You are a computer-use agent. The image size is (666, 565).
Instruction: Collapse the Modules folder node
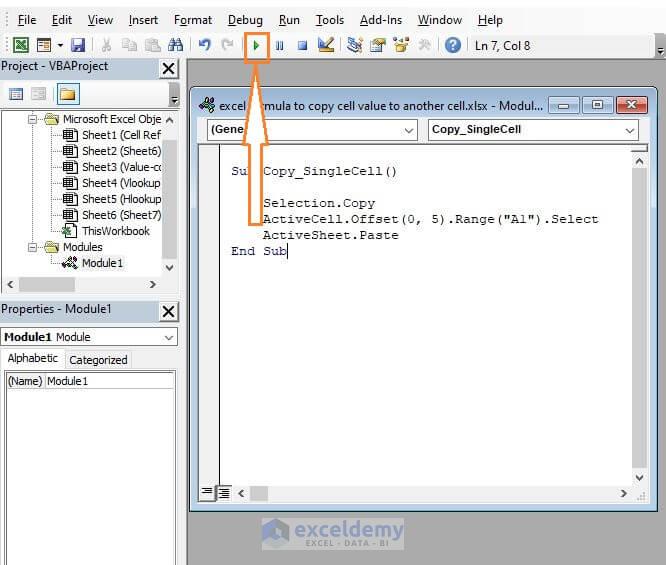click(x=32, y=247)
